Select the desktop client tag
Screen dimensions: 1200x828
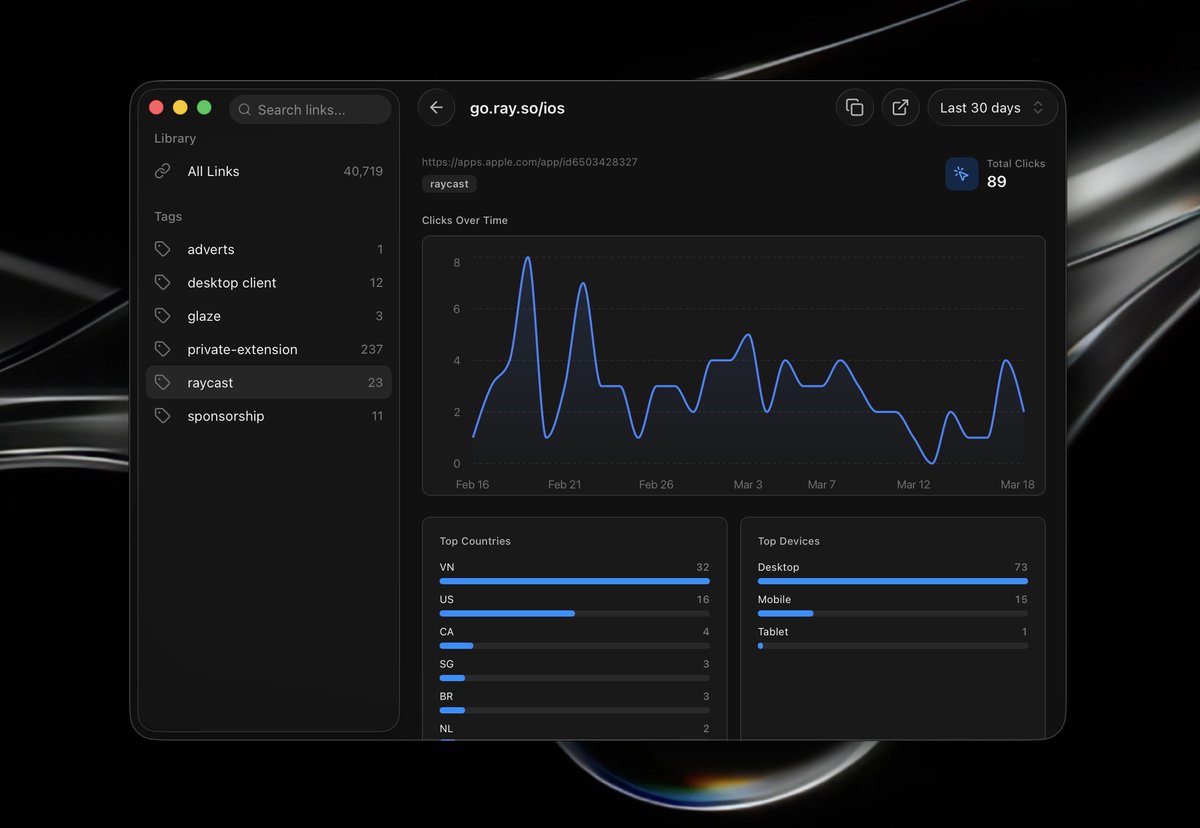pyautogui.click(x=269, y=283)
